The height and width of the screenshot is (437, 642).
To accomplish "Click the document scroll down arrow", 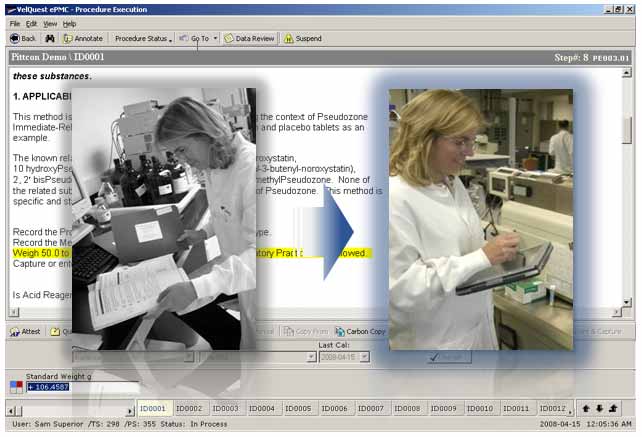I will pos(626,303).
